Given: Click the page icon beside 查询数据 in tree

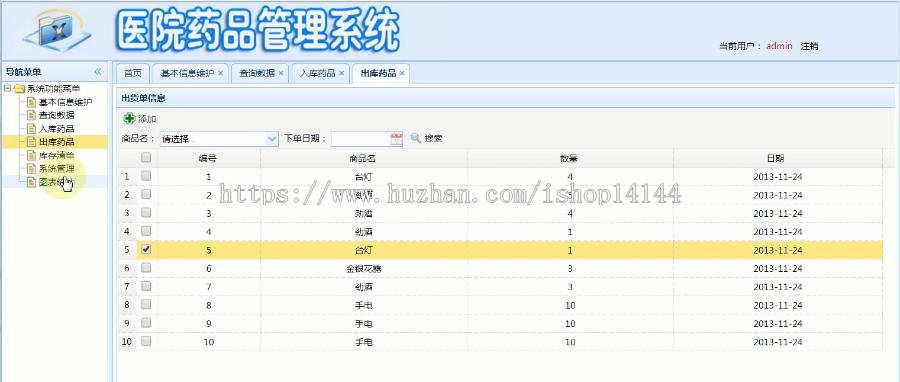Looking at the screenshot, I should [31, 115].
